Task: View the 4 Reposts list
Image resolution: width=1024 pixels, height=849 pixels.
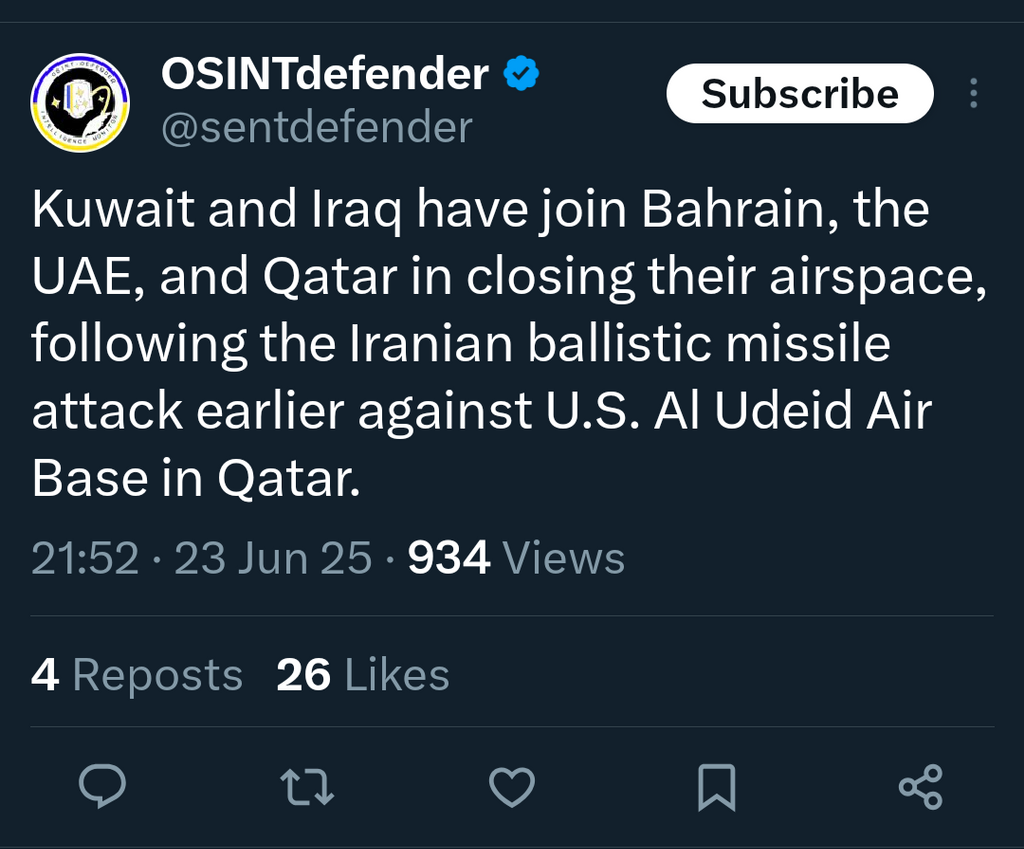Action: [x=136, y=675]
